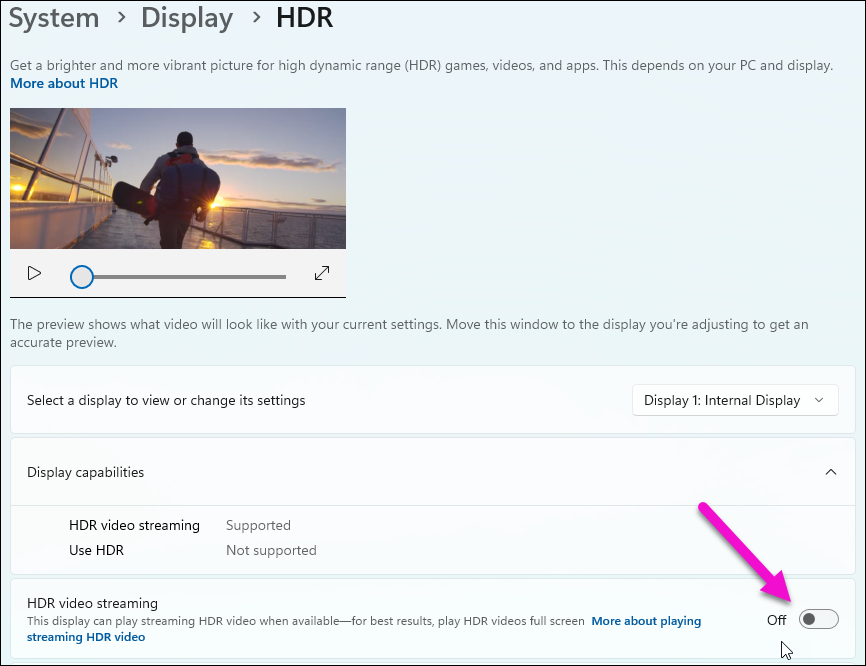This screenshot has width=866, height=666.
Task: Click the "Select a display" setting label
Action: 166,400
